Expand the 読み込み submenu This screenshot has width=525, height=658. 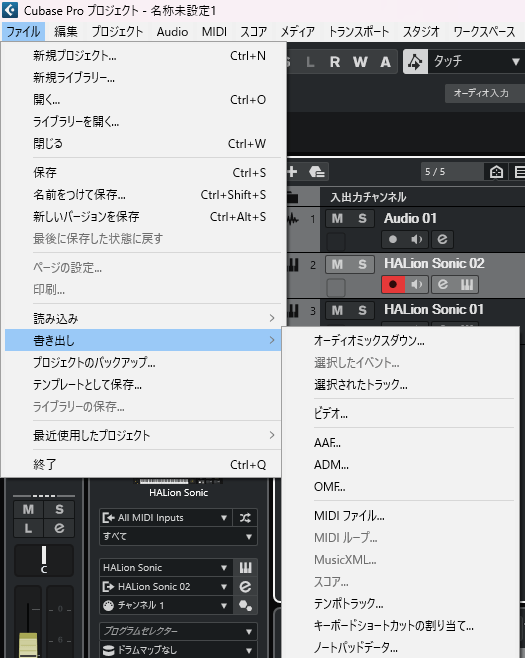pos(143,319)
